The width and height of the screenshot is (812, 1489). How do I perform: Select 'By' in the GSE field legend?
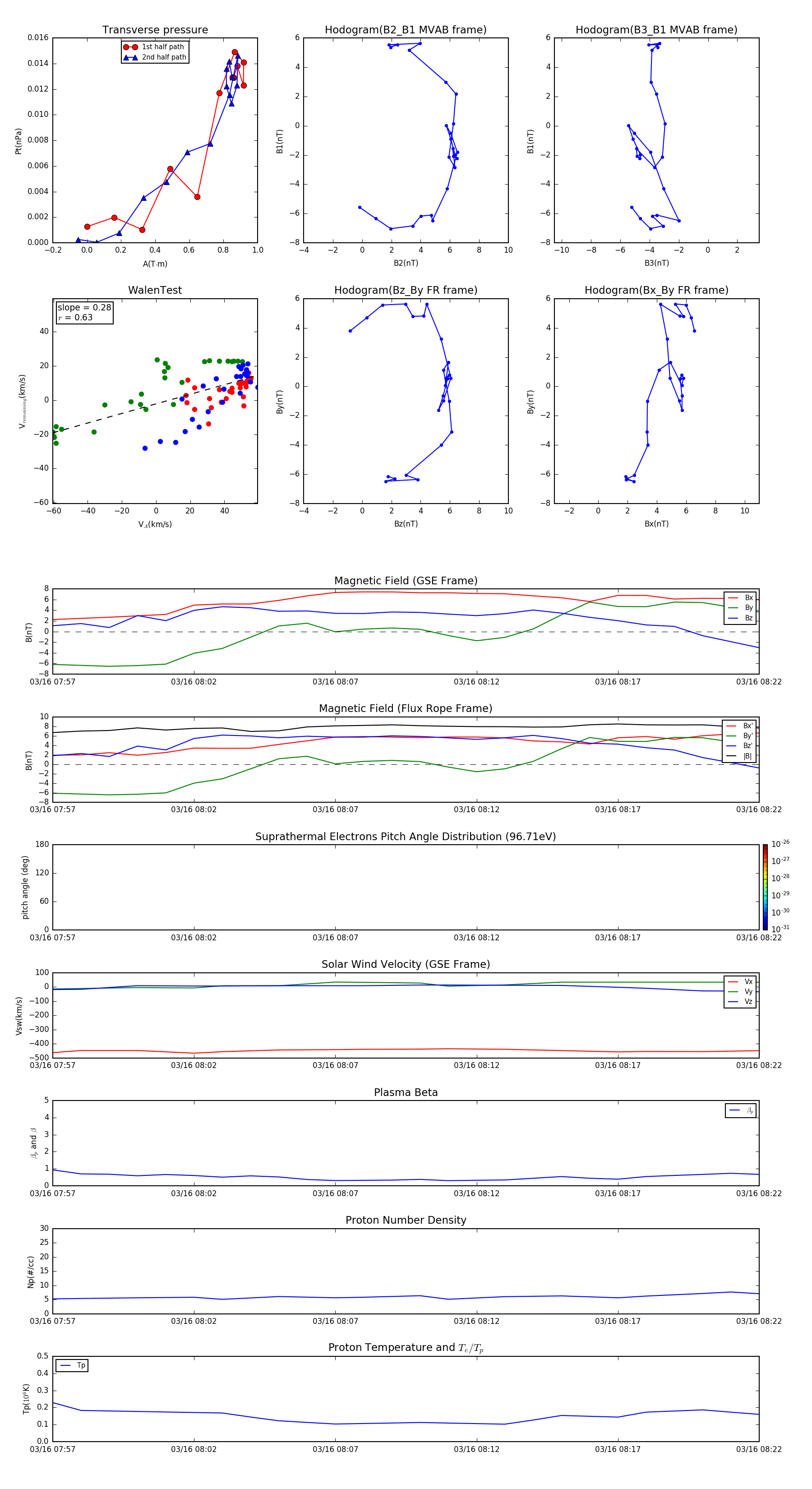(x=741, y=607)
